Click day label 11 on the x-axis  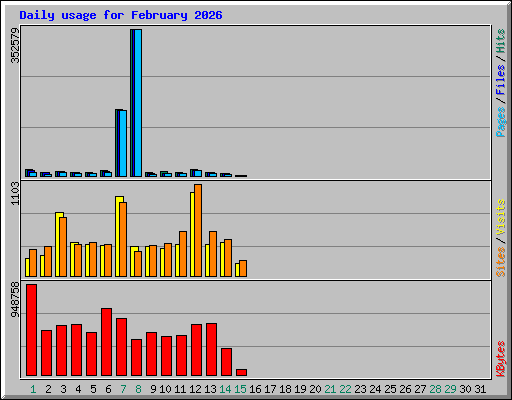pyautogui.click(x=180, y=389)
